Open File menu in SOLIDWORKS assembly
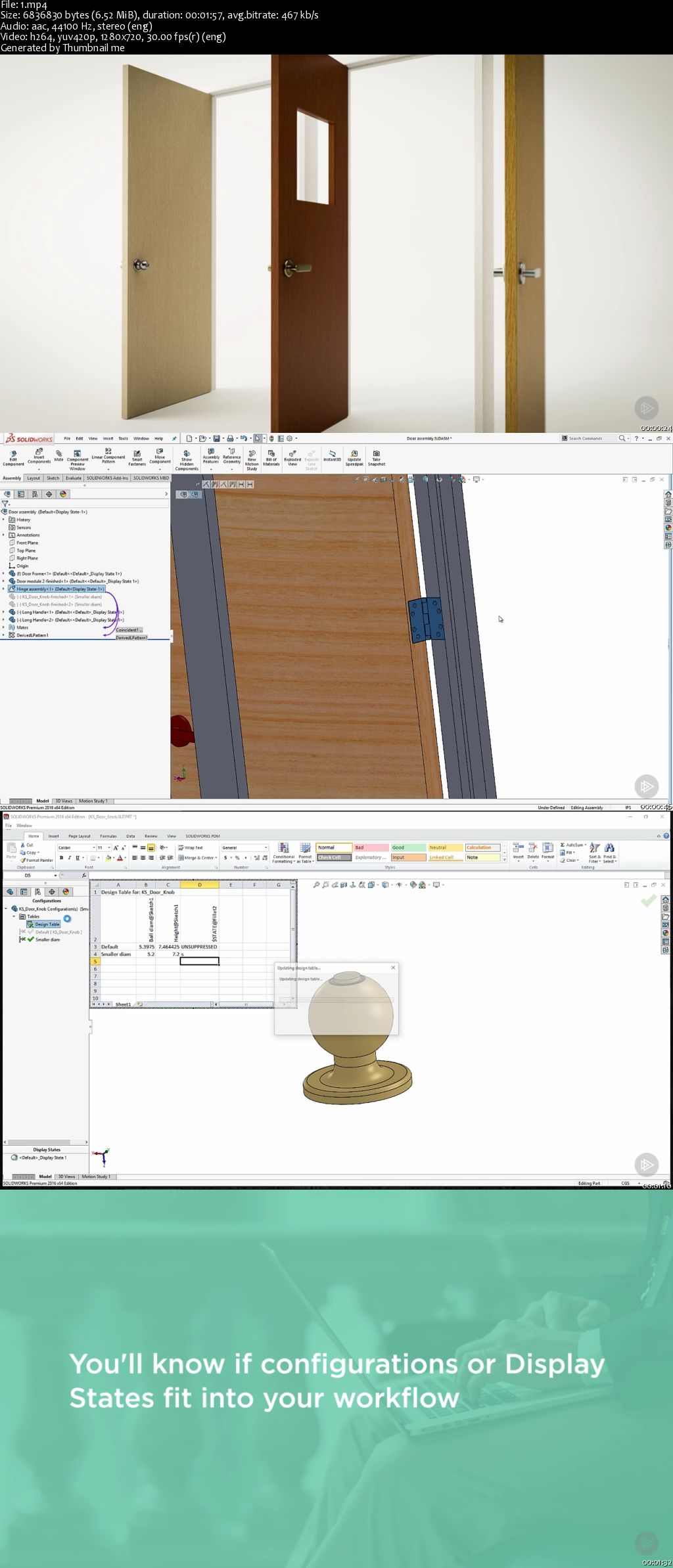 pyautogui.click(x=67, y=438)
